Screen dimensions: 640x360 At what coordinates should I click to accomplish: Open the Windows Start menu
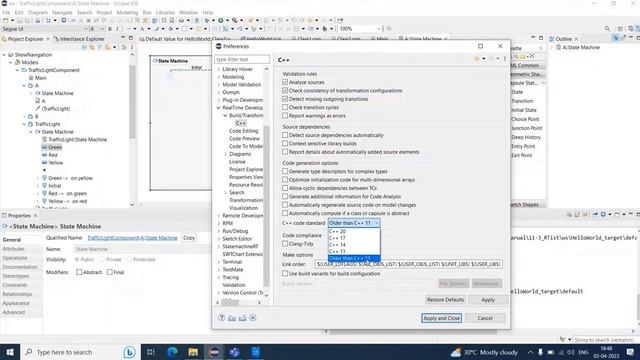point(10,352)
